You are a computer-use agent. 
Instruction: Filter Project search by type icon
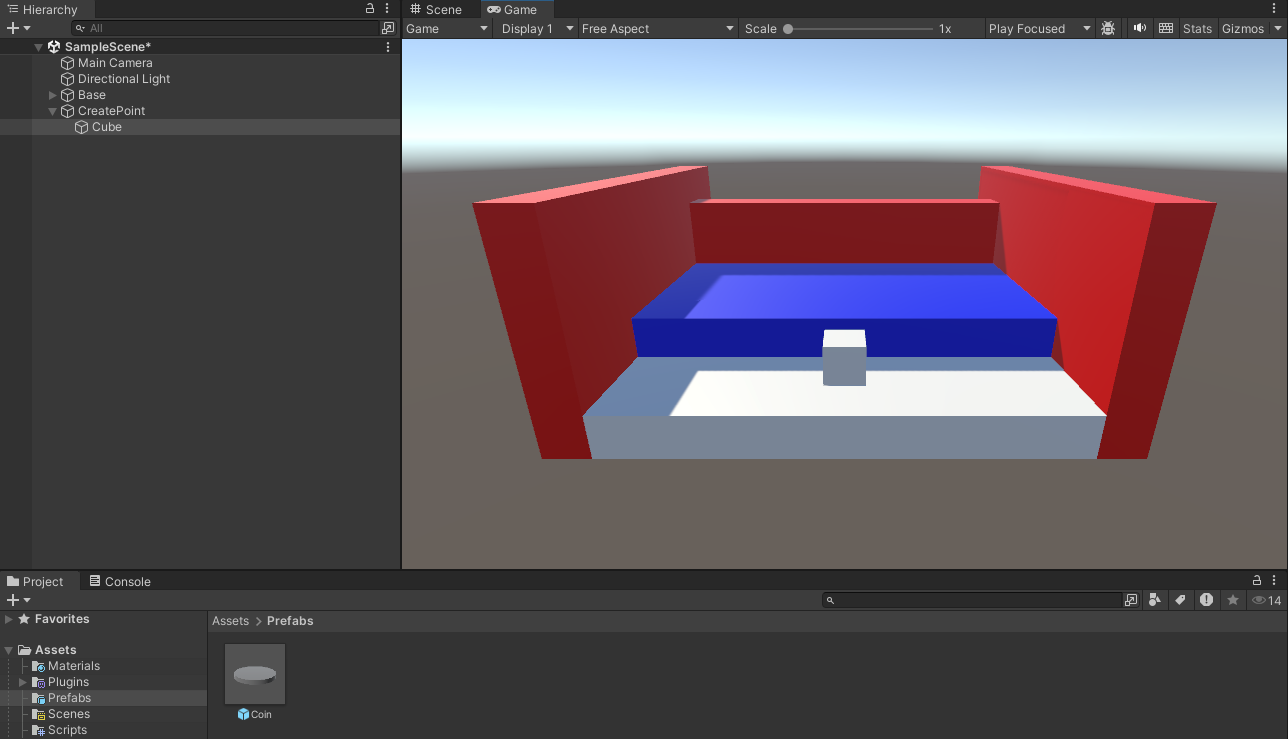1155,599
